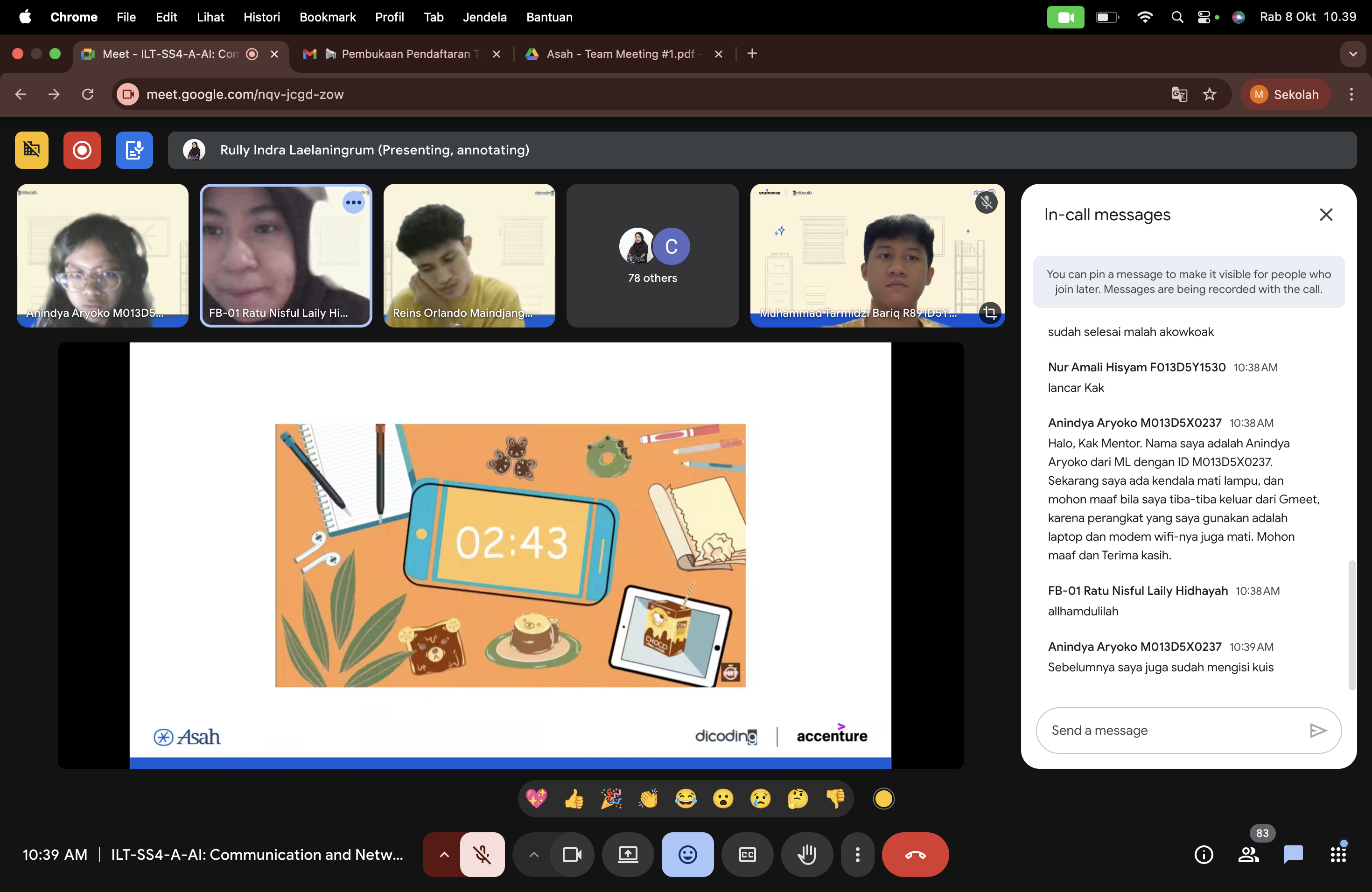
Task: Raise hand using the hand icon
Action: [806, 855]
